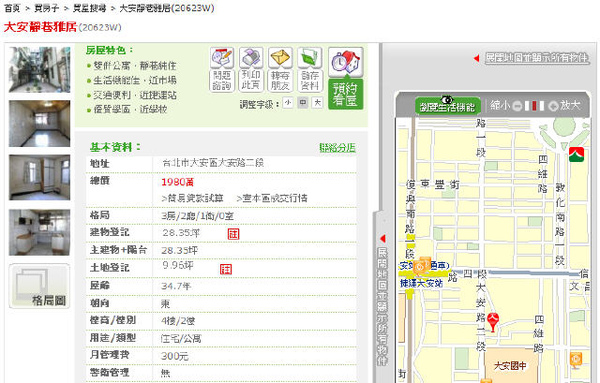The width and height of the screenshot is (600, 383).
Task: Open 房屋貸款試算 mortgage calculator link
Action: [x=192, y=198]
